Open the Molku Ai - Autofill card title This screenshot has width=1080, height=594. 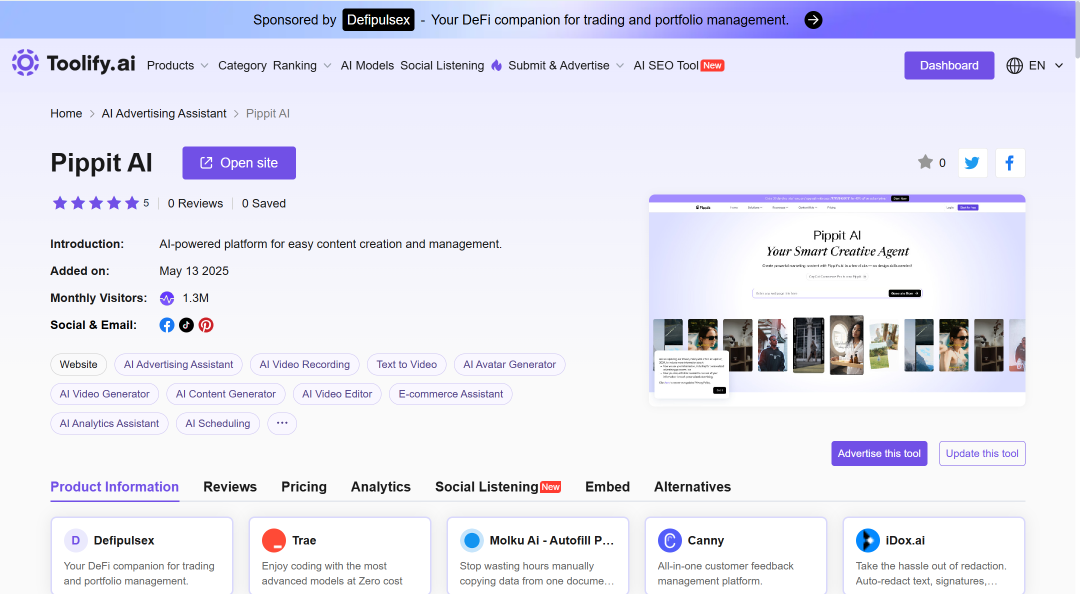pyautogui.click(x=552, y=540)
